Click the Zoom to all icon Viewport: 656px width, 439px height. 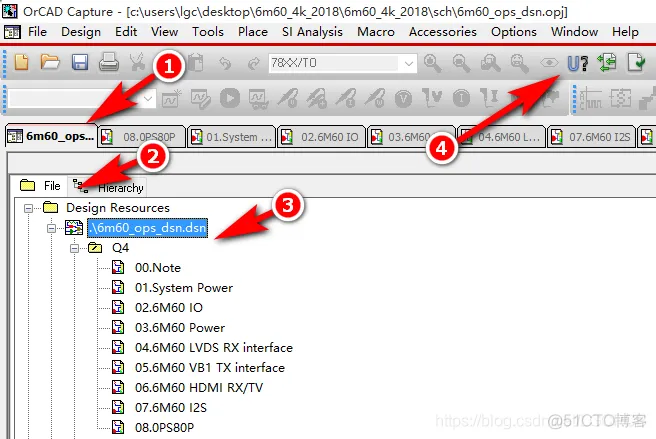click(x=519, y=63)
